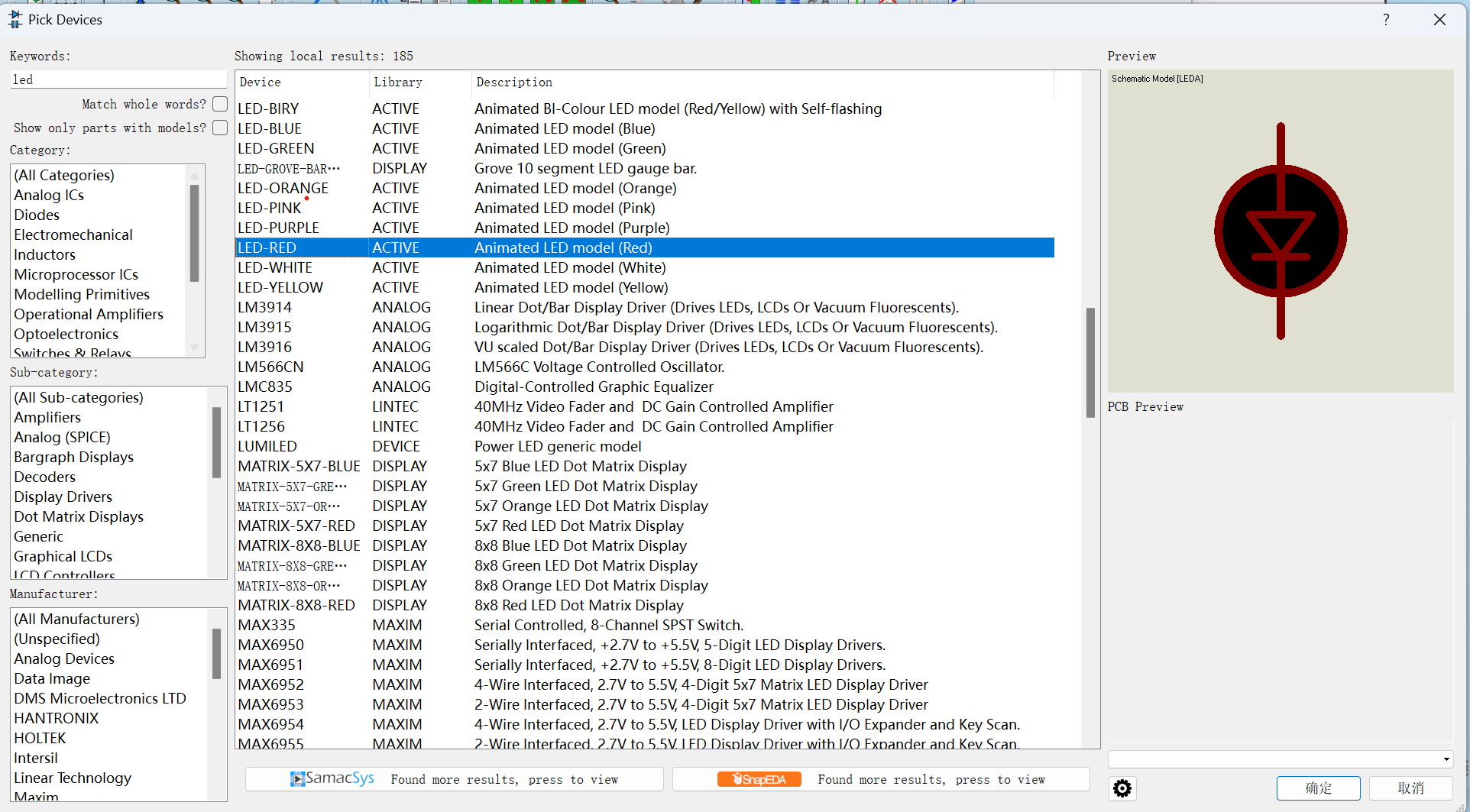Viewport: 1470px width, 812px height.
Task: Select the LED-GREEN device row
Action: pos(645,148)
